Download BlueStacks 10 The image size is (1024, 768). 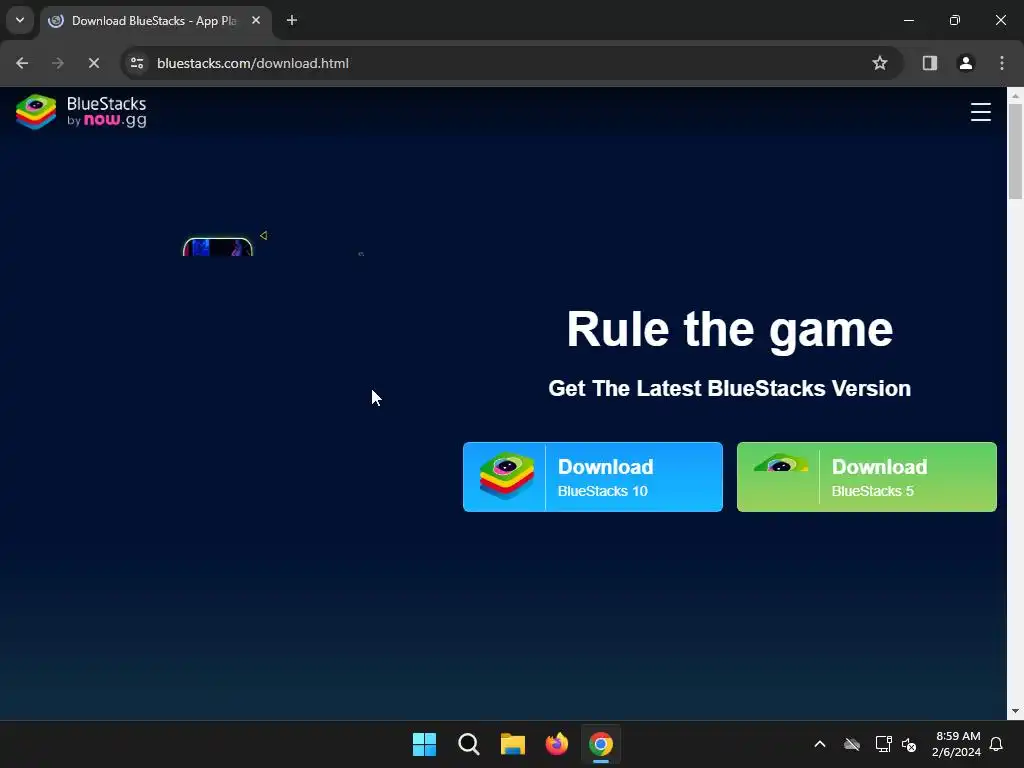pyautogui.click(x=592, y=477)
